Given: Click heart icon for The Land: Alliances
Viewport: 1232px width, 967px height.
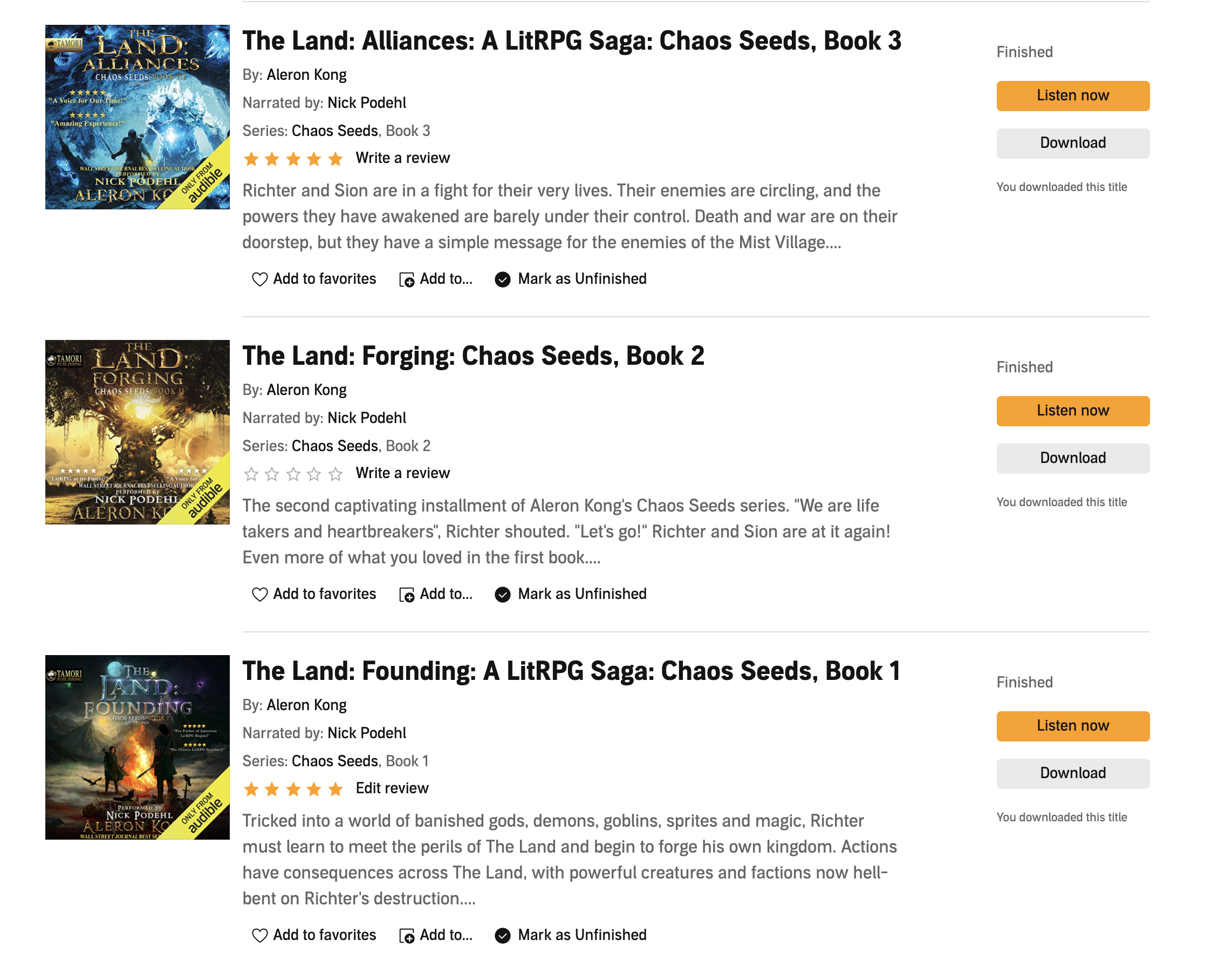Looking at the screenshot, I should pos(259,279).
